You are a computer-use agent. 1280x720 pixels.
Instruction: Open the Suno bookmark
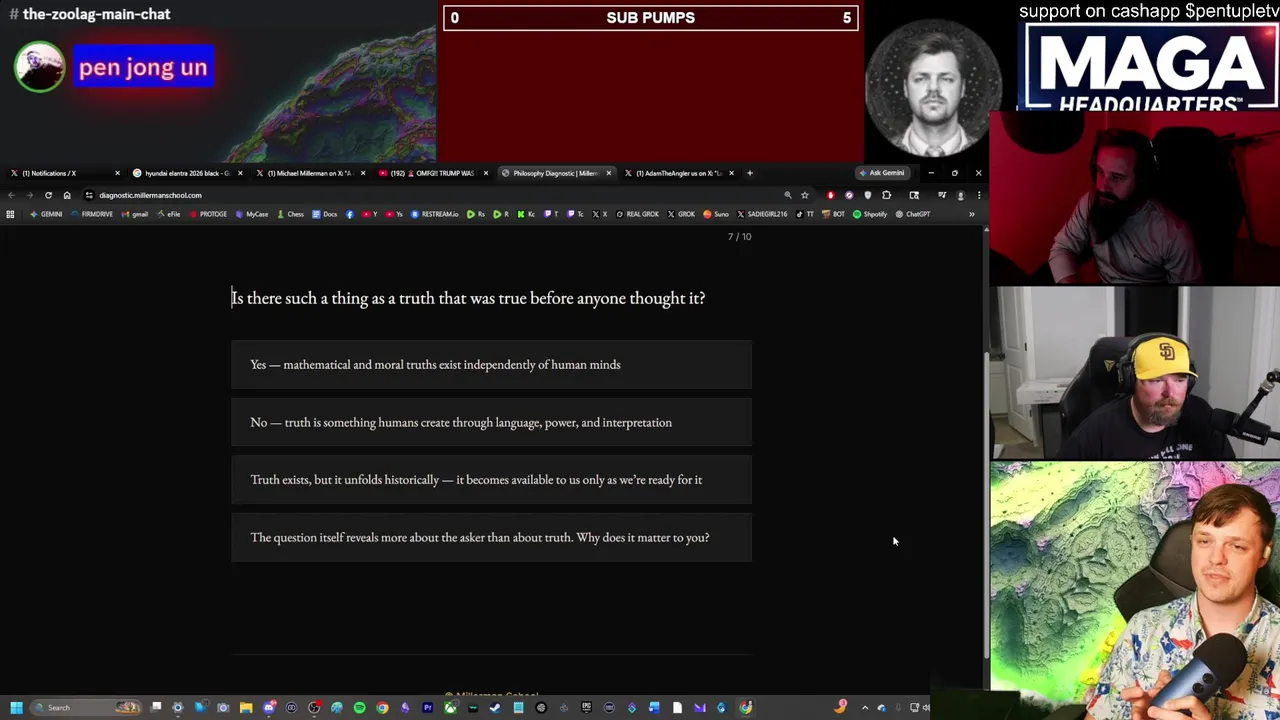click(x=716, y=214)
